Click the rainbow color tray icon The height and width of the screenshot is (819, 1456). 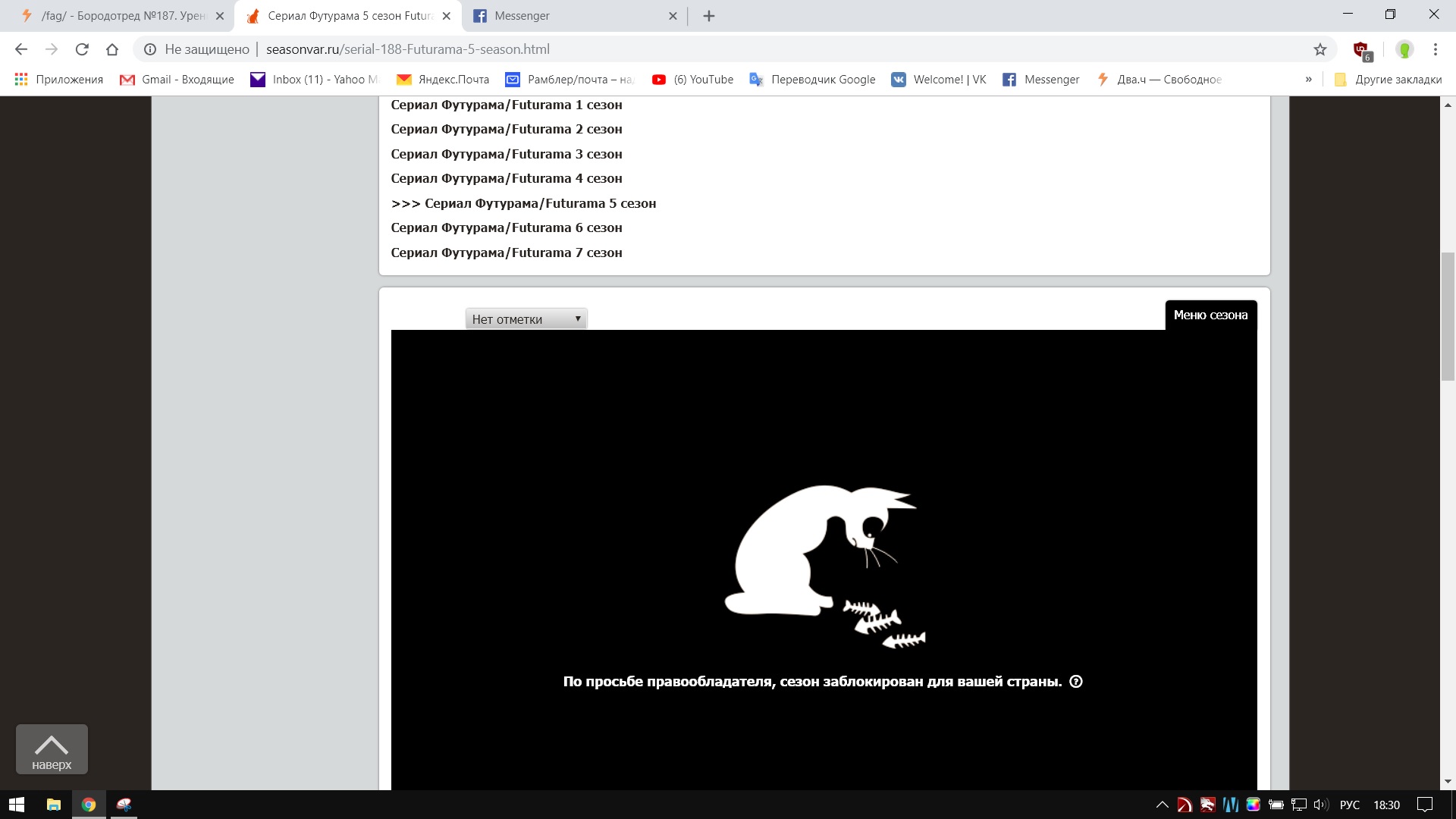coord(1253,805)
